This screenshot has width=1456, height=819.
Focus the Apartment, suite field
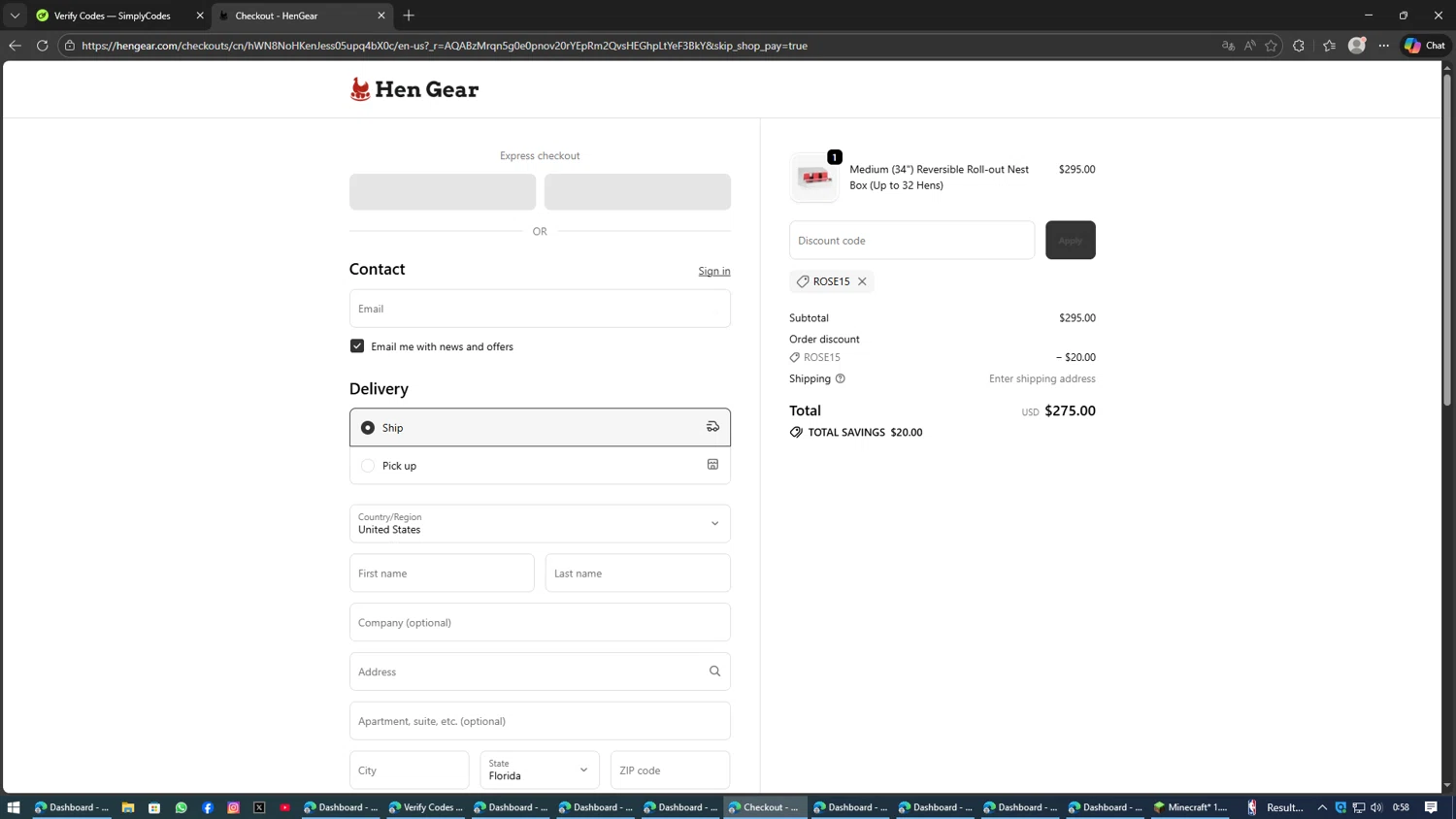(540, 721)
